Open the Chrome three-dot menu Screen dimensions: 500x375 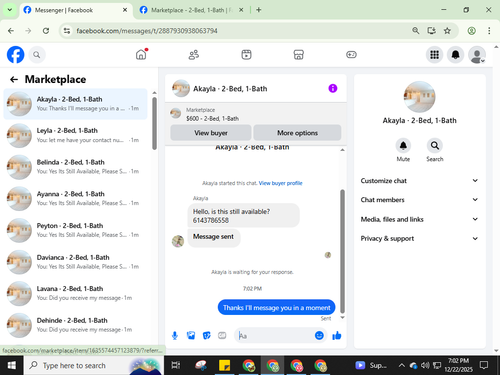489,31
